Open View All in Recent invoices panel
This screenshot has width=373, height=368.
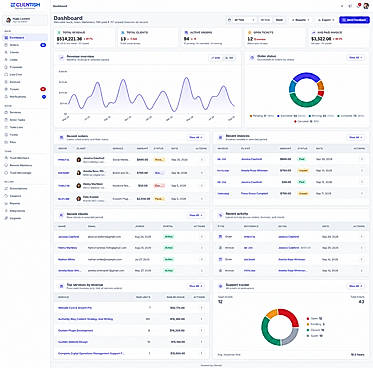point(355,137)
